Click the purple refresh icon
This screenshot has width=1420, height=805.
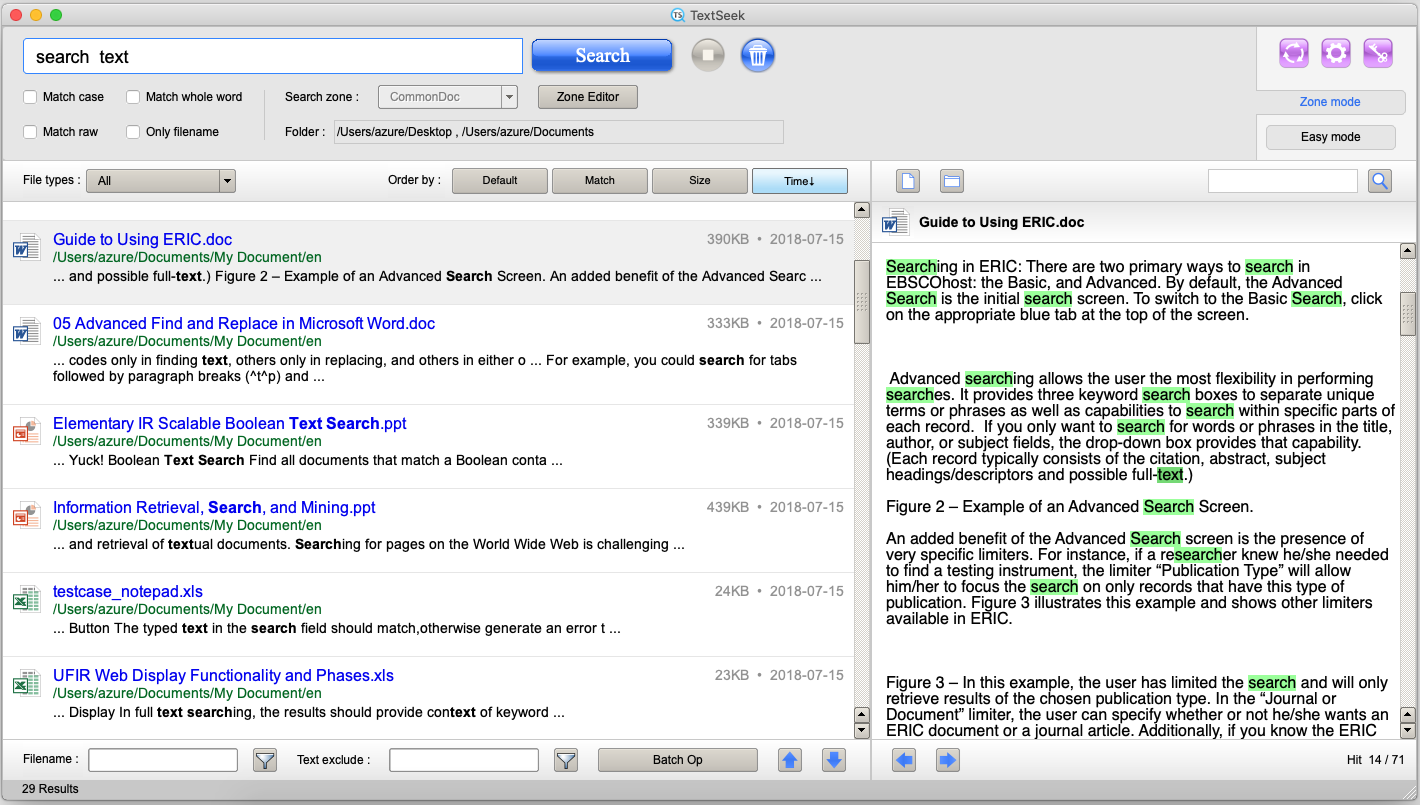coord(1294,54)
